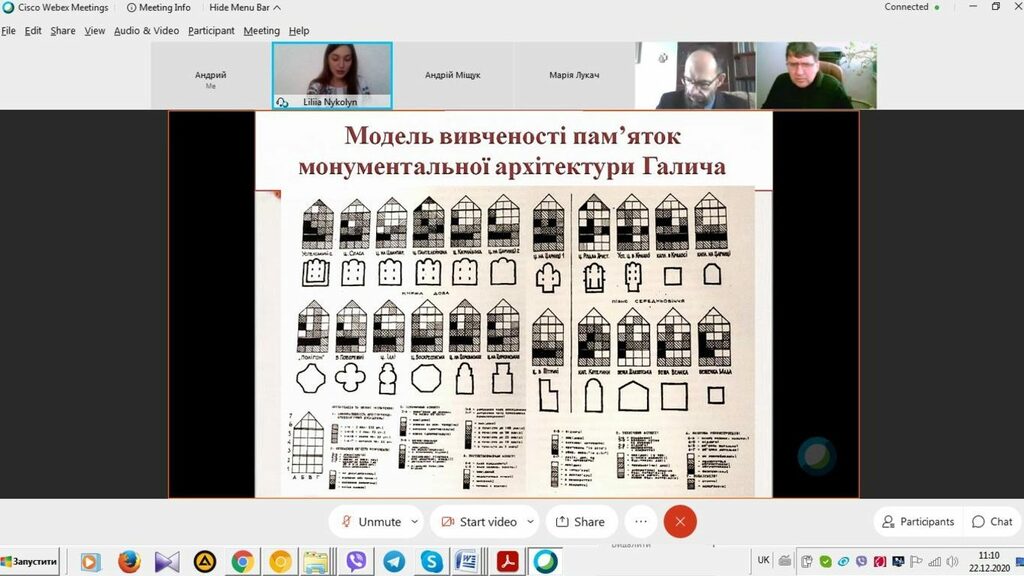The image size is (1024, 576).
Task: Open the more options ellipsis button
Action: point(641,521)
